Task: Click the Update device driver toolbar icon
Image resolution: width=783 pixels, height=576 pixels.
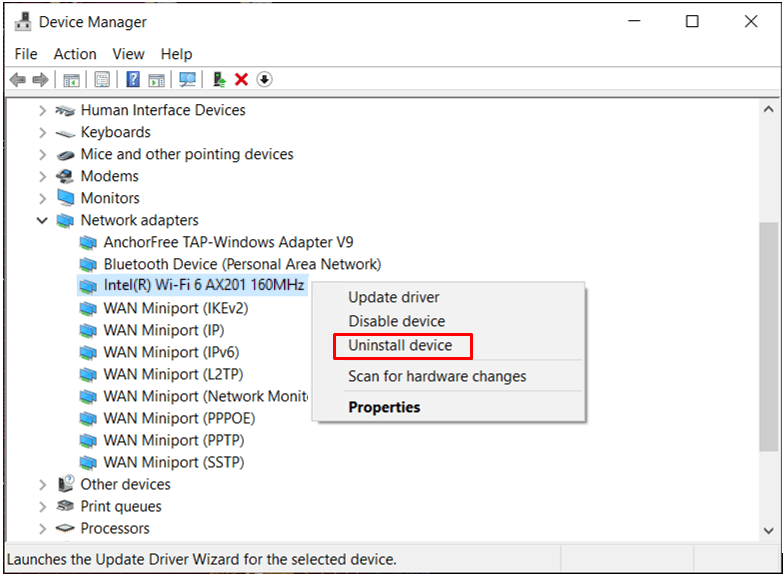Action: [219, 79]
